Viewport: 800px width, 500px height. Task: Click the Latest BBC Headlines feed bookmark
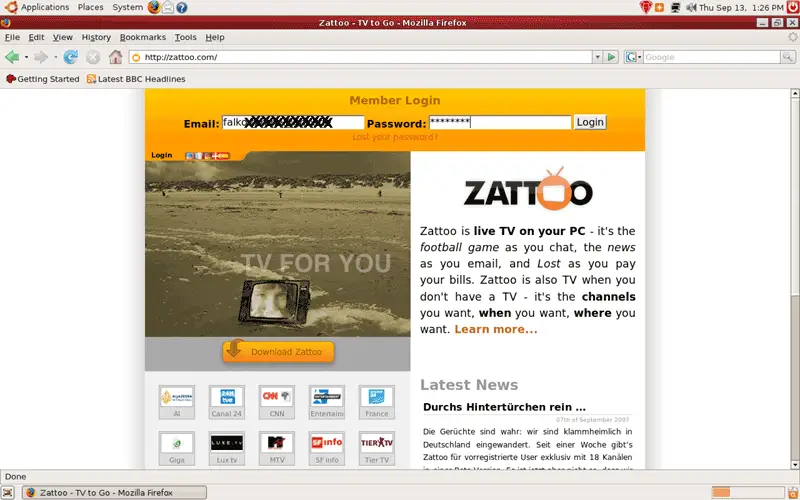point(136,79)
